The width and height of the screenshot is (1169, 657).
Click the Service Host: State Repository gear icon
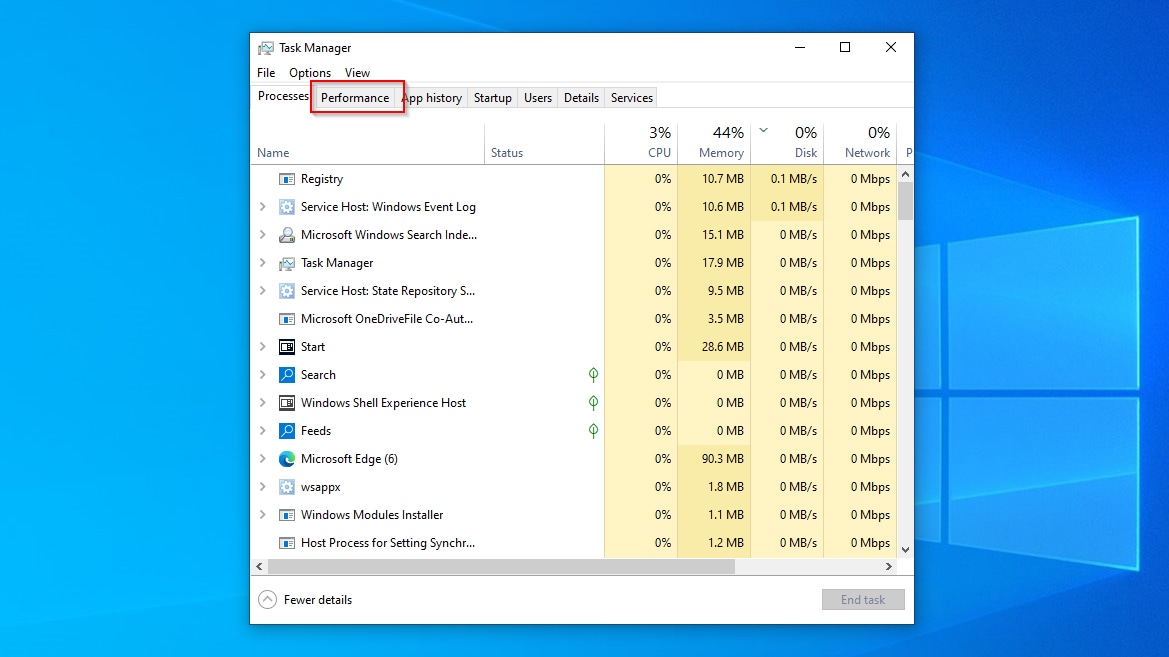coord(286,291)
